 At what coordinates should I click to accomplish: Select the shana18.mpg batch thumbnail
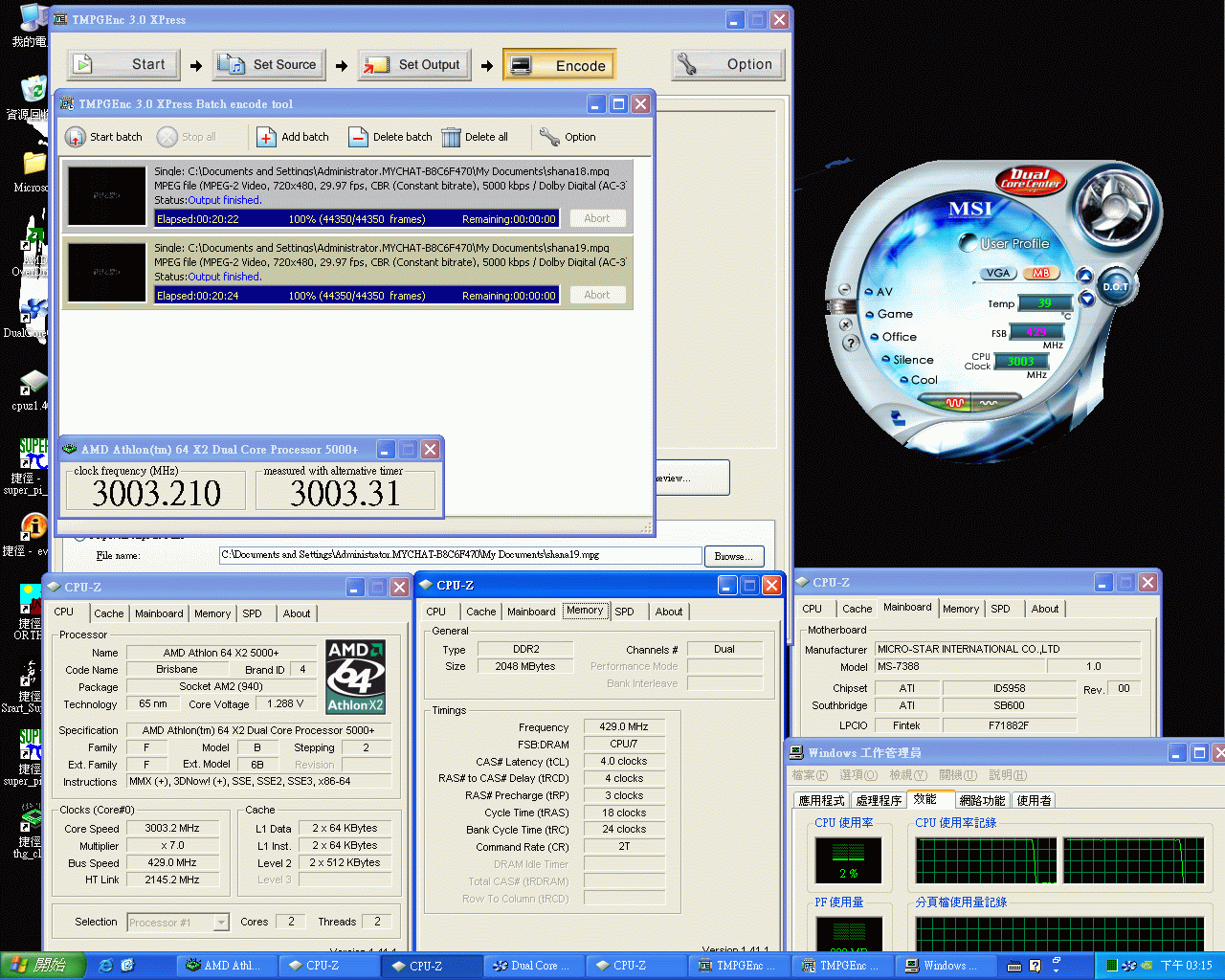(106, 195)
